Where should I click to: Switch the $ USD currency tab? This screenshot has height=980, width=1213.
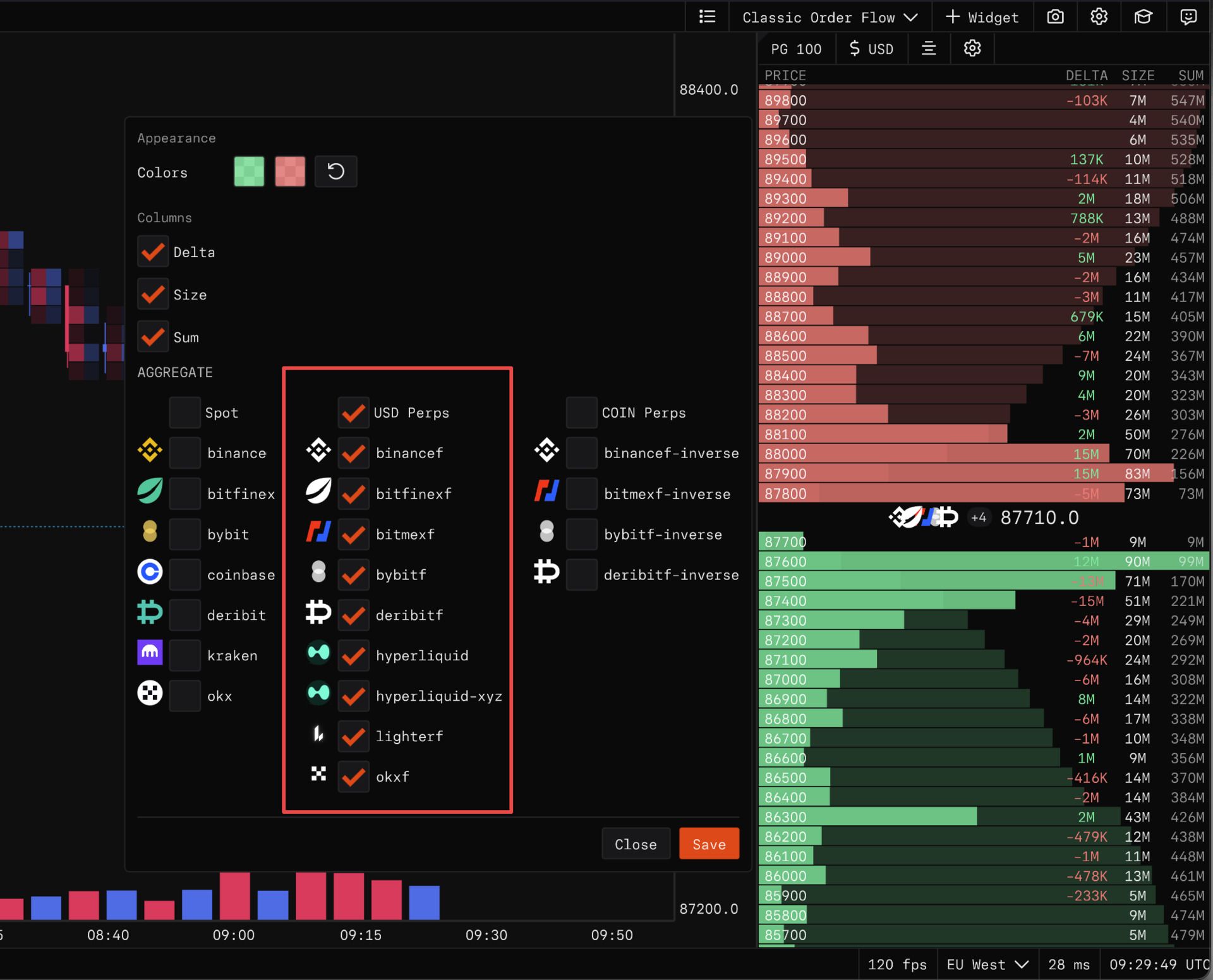click(x=871, y=49)
